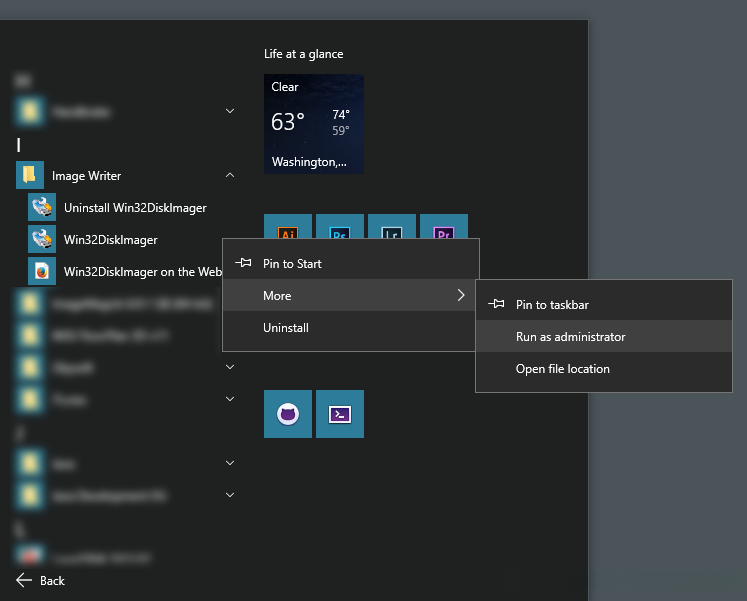Click the Uninstall Win32DiskImager icon
Screen dimensions: 747x601
point(42,208)
